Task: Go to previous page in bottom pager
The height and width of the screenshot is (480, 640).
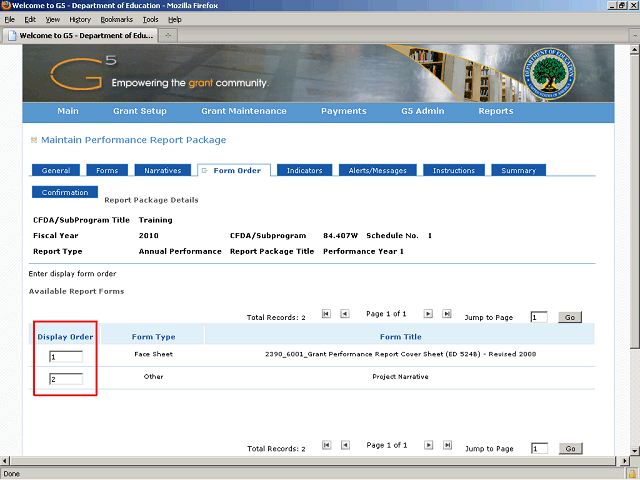Action: click(x=345, y=445)
